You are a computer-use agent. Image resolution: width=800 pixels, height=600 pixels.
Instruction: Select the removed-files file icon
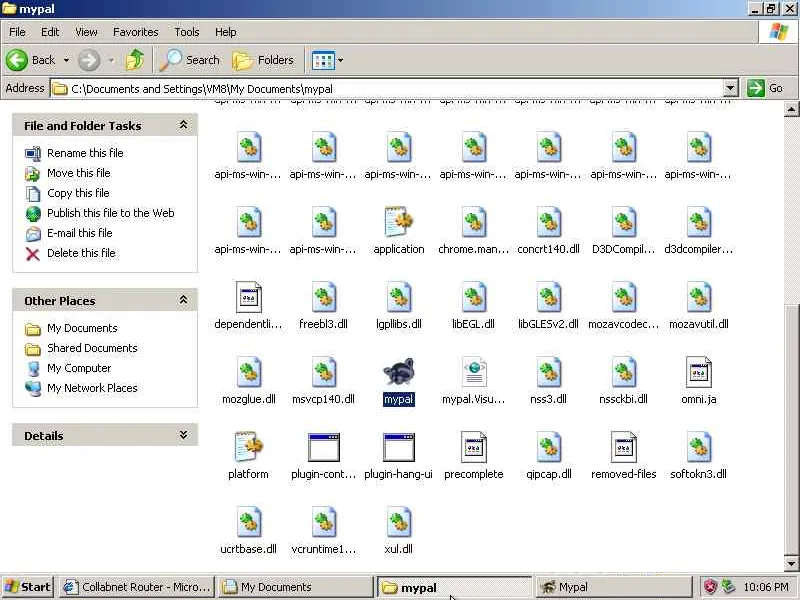(623, 447)
